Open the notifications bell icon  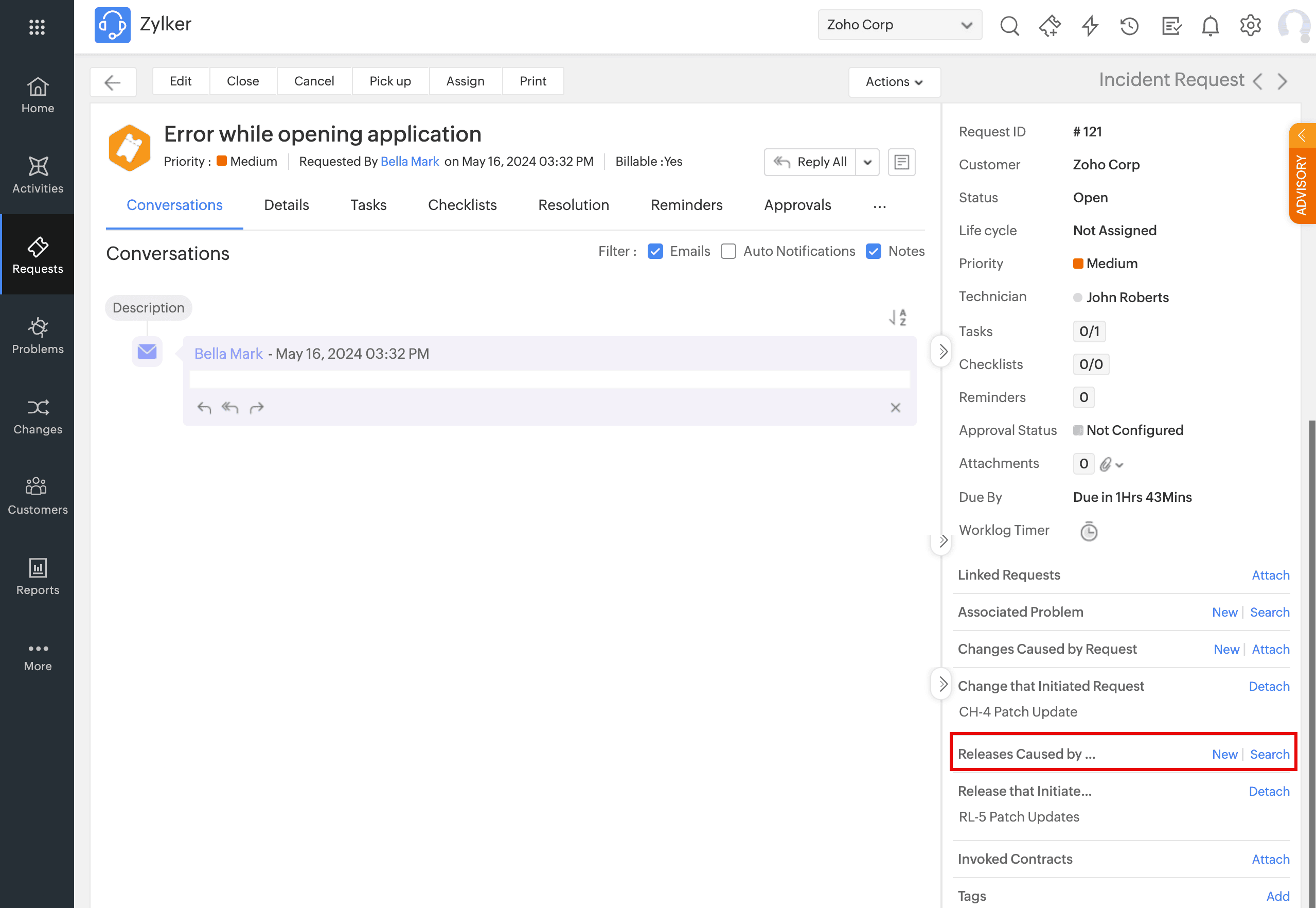click(1210, 26)
